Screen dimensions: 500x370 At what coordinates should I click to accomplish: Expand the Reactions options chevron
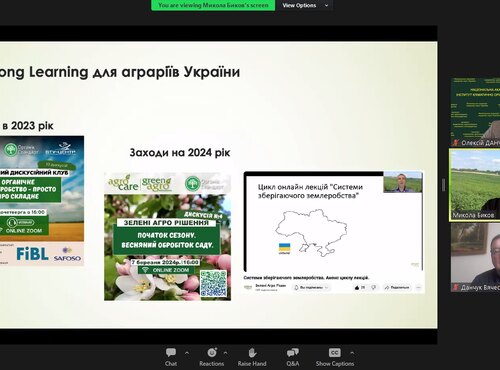(x=226, y=352)
